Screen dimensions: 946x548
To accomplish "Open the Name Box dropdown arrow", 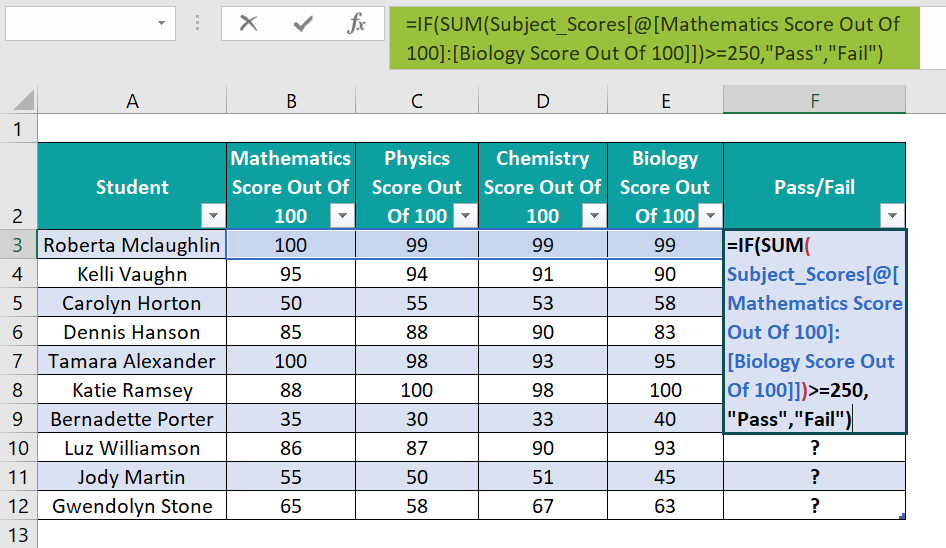I will (161, 24).
